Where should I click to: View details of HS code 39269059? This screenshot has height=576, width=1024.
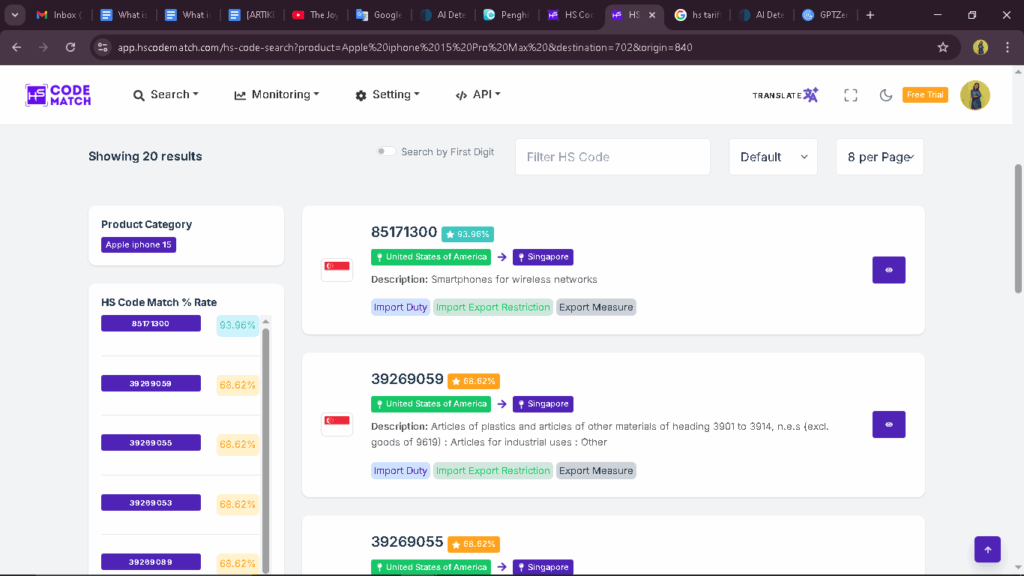888,424
